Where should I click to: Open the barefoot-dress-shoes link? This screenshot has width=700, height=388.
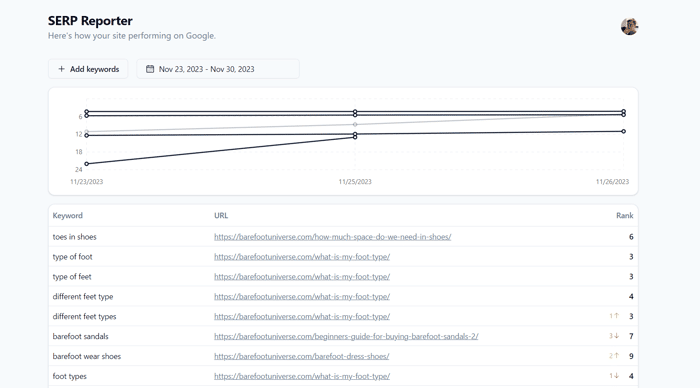(301, 356)
